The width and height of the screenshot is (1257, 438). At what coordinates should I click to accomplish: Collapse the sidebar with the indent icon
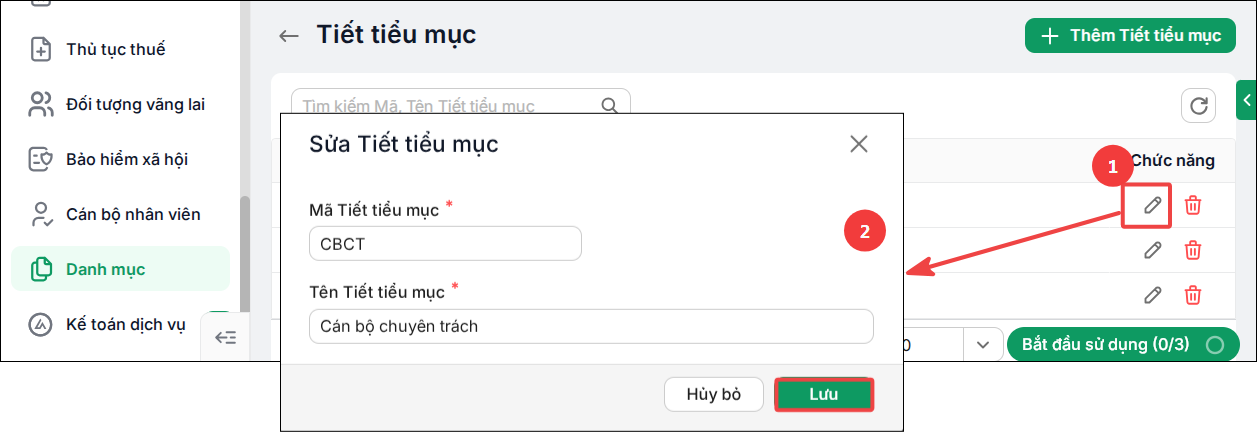pos(226,337)
